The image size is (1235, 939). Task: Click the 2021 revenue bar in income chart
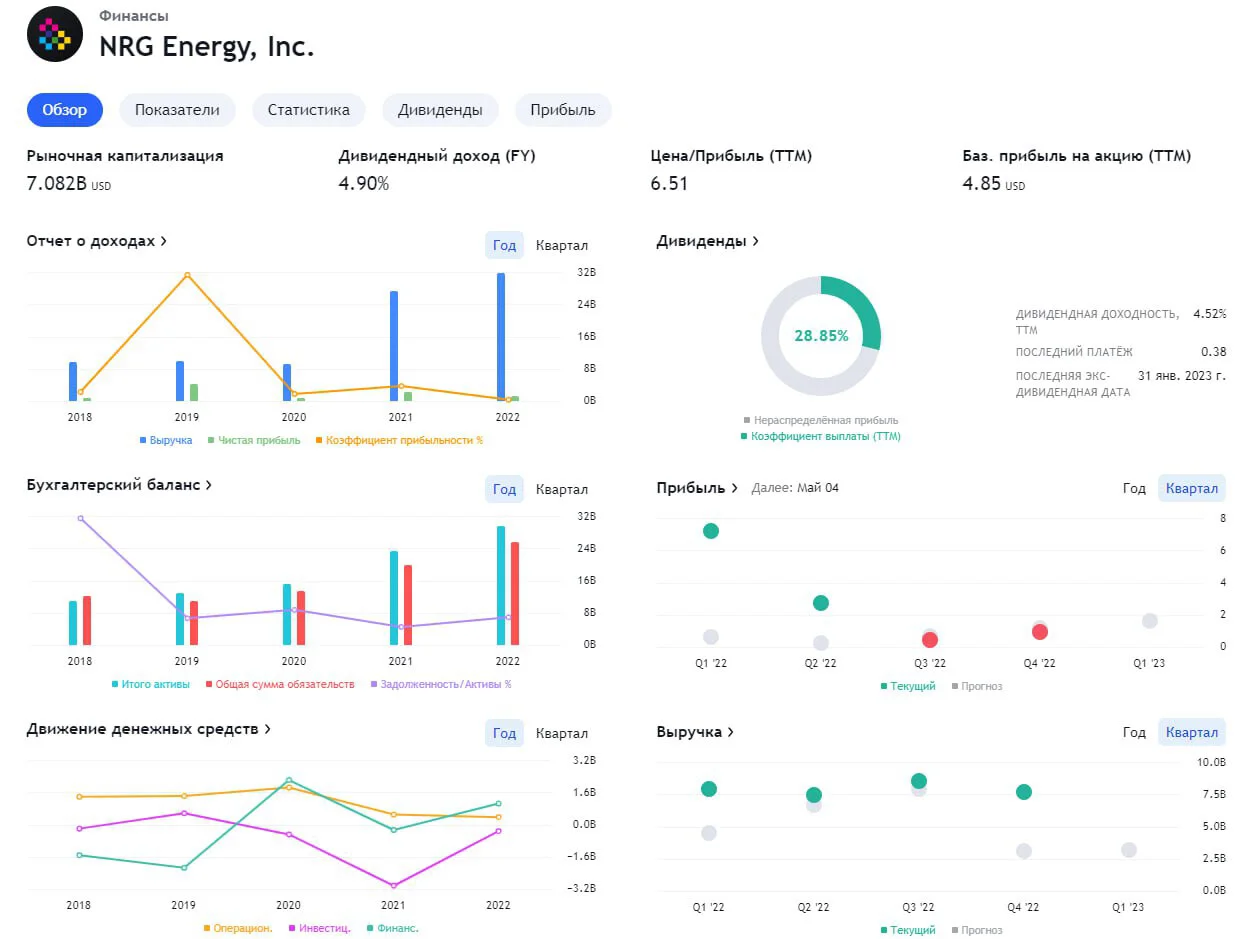(394, 346)
